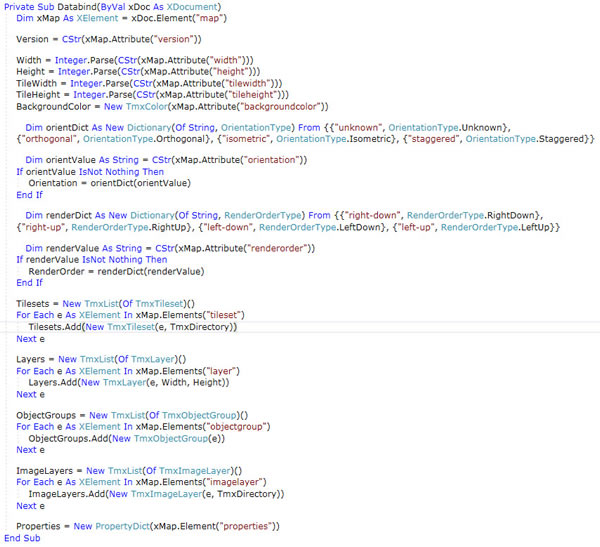600x547 pixels.
Task: Click the 'Layers.Add(New TmxLayer' line
Action: coord(129,382)
